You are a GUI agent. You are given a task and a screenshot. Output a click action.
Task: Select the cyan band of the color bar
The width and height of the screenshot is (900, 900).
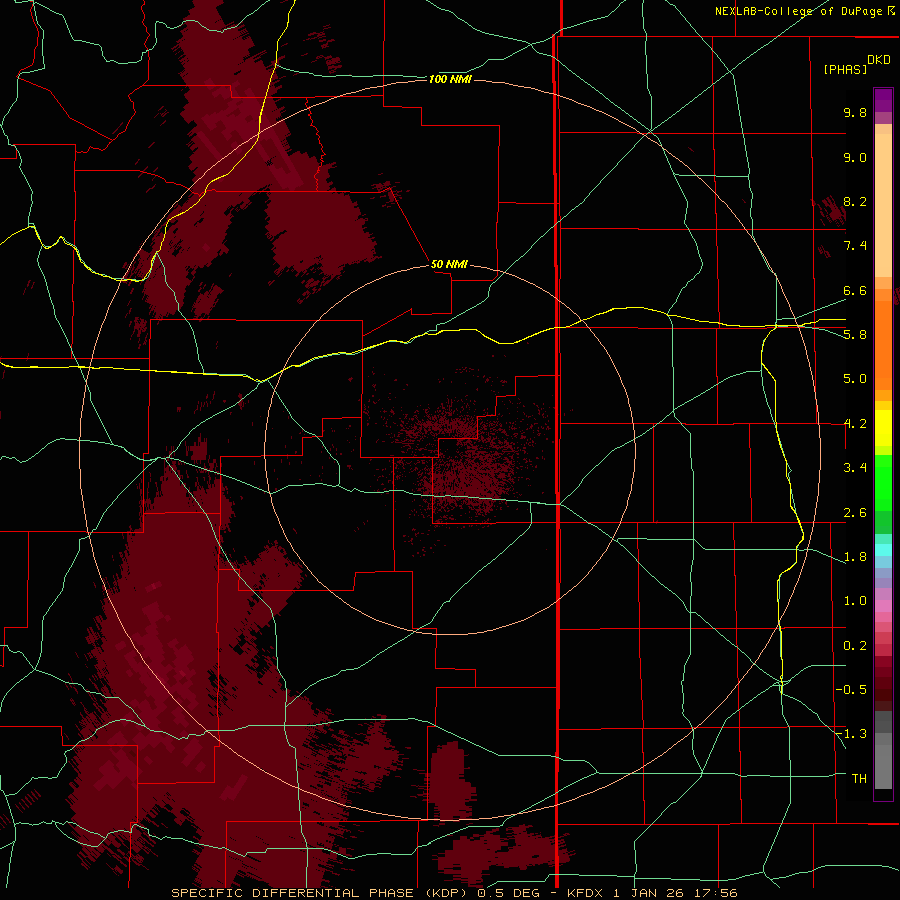(883, 550)
